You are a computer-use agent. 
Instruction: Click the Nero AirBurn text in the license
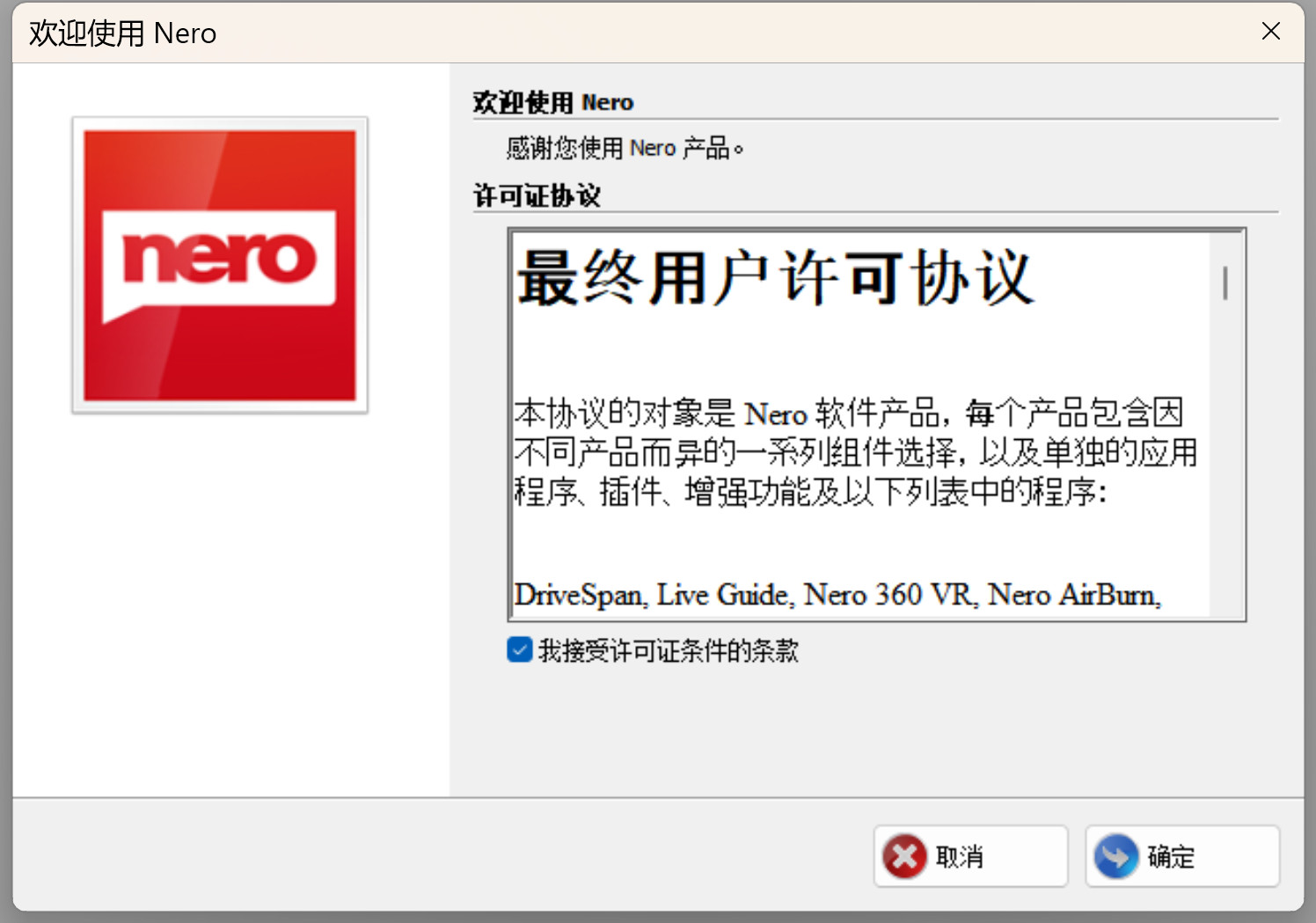point(1073,596)
